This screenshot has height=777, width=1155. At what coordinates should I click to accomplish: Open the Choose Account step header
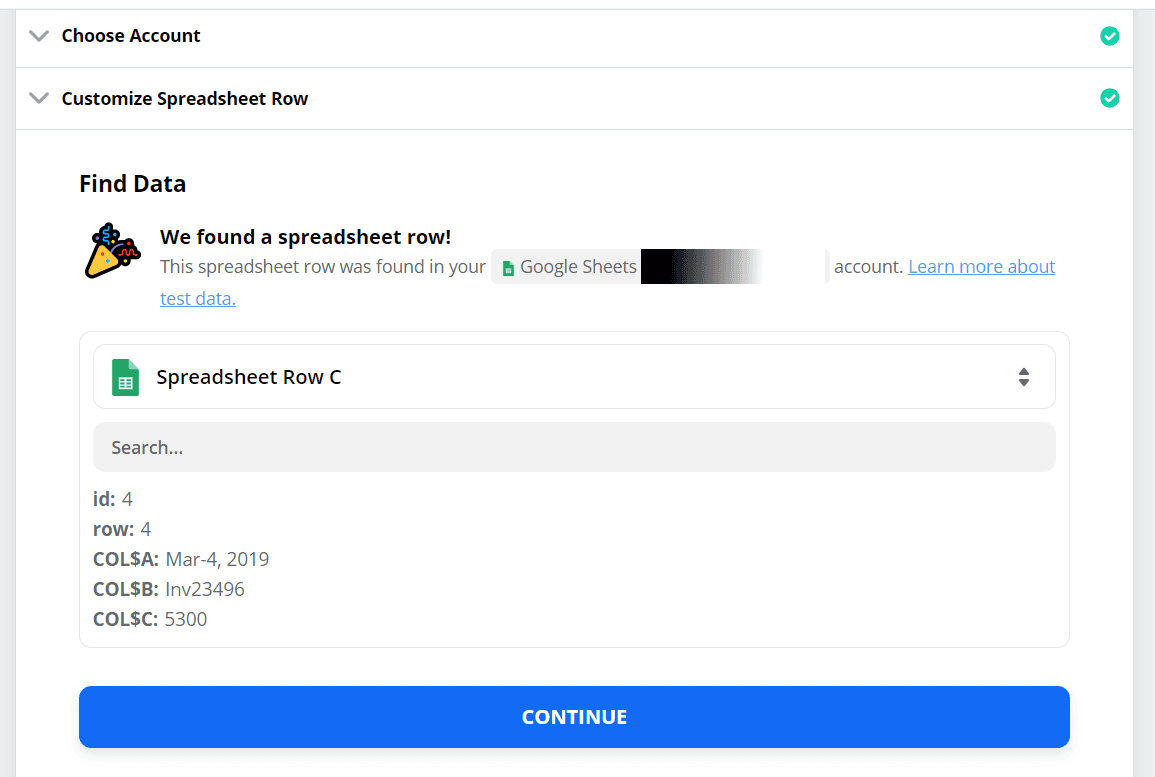click(131, 36)
